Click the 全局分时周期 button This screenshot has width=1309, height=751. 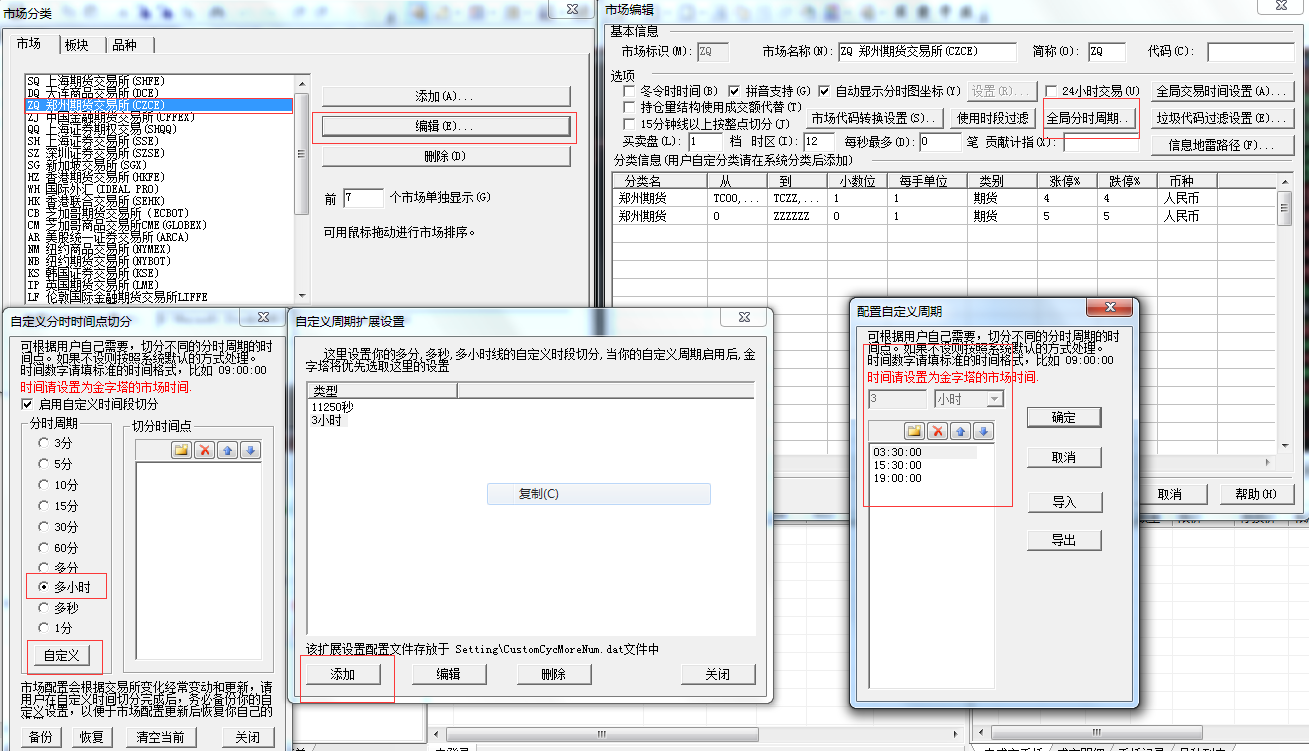click(1089, 118)
